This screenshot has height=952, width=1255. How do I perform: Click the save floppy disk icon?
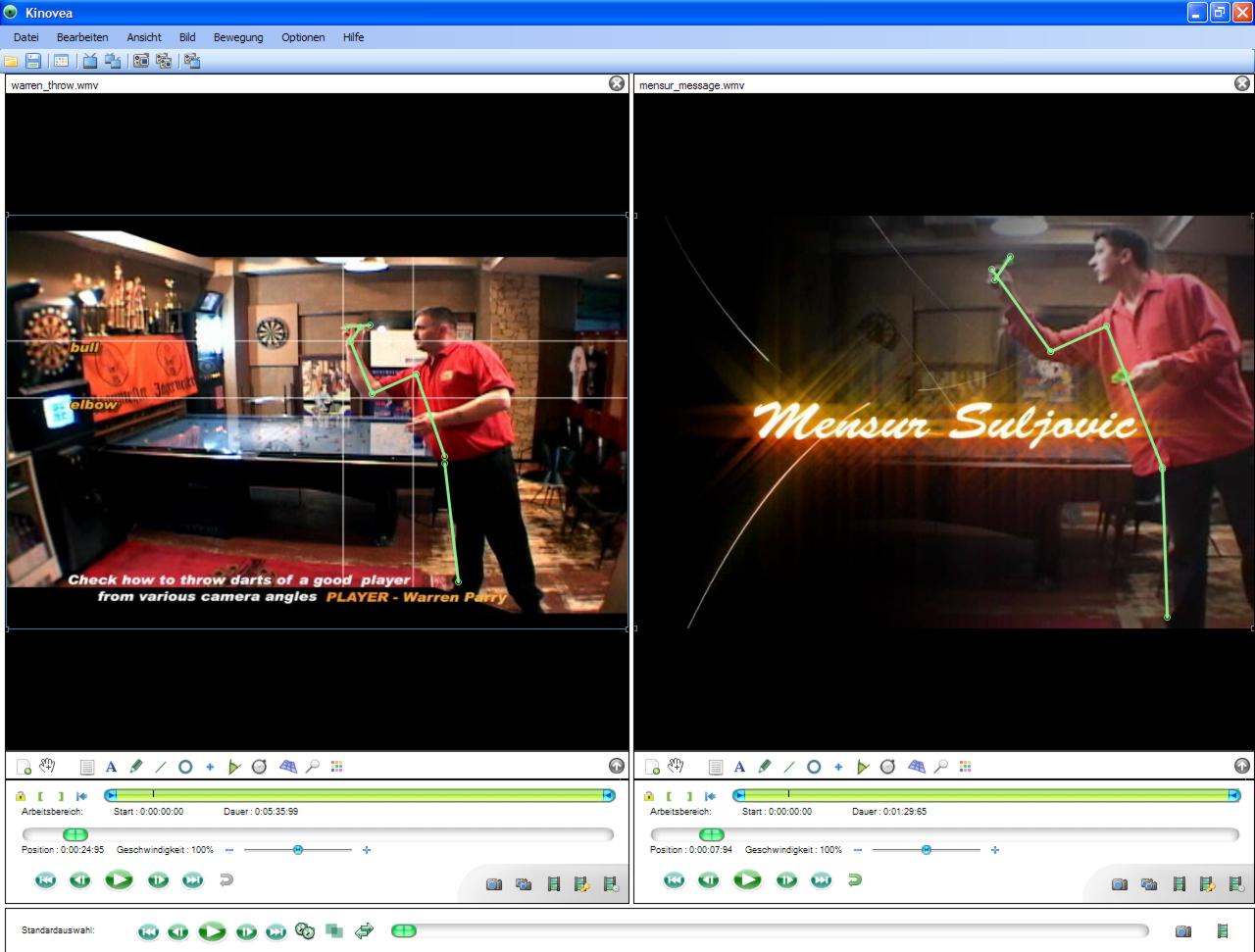click(33, 61)
